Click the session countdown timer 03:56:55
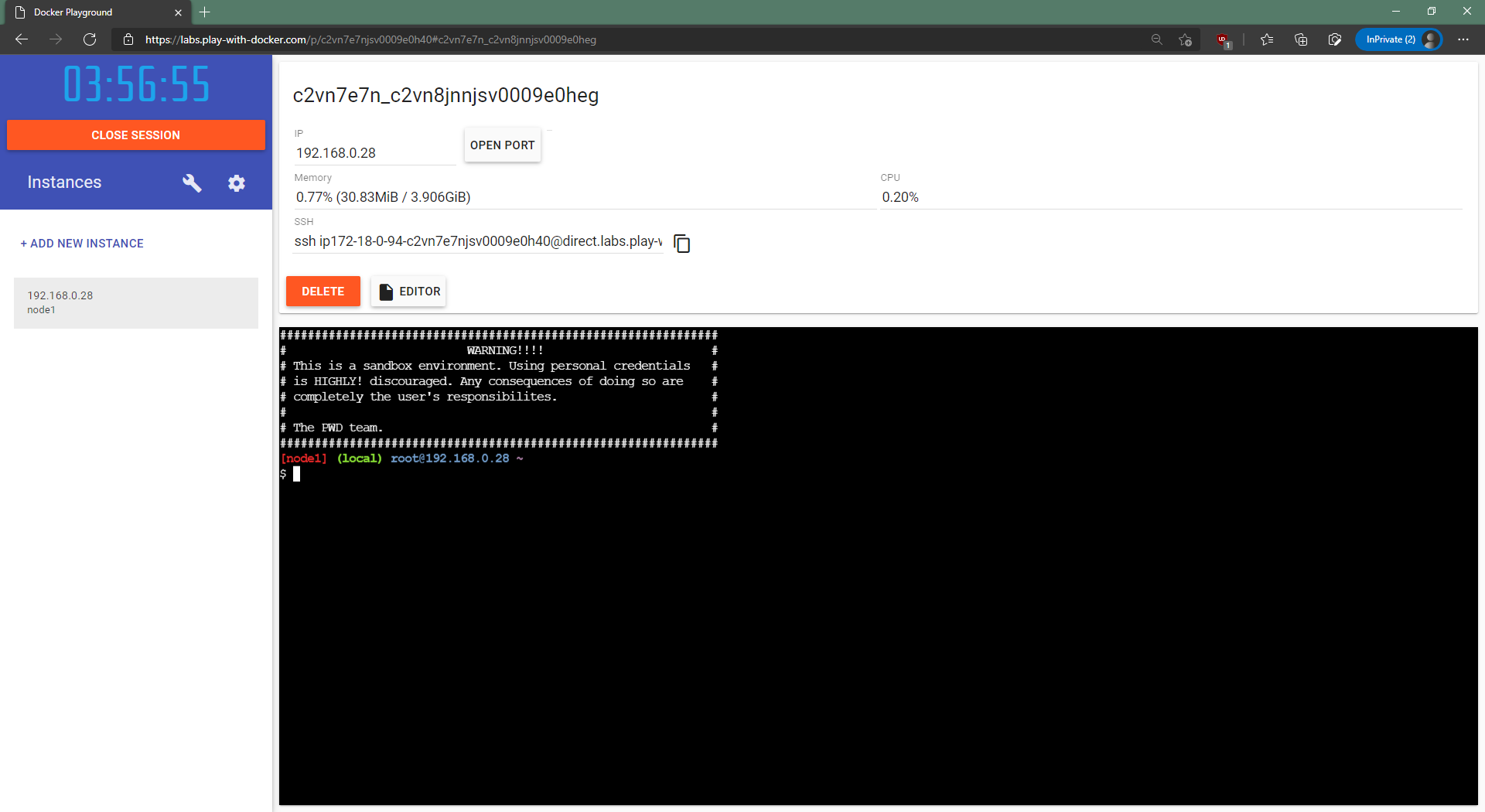The width and height of the screenshot is (1485, 812). 136,84
